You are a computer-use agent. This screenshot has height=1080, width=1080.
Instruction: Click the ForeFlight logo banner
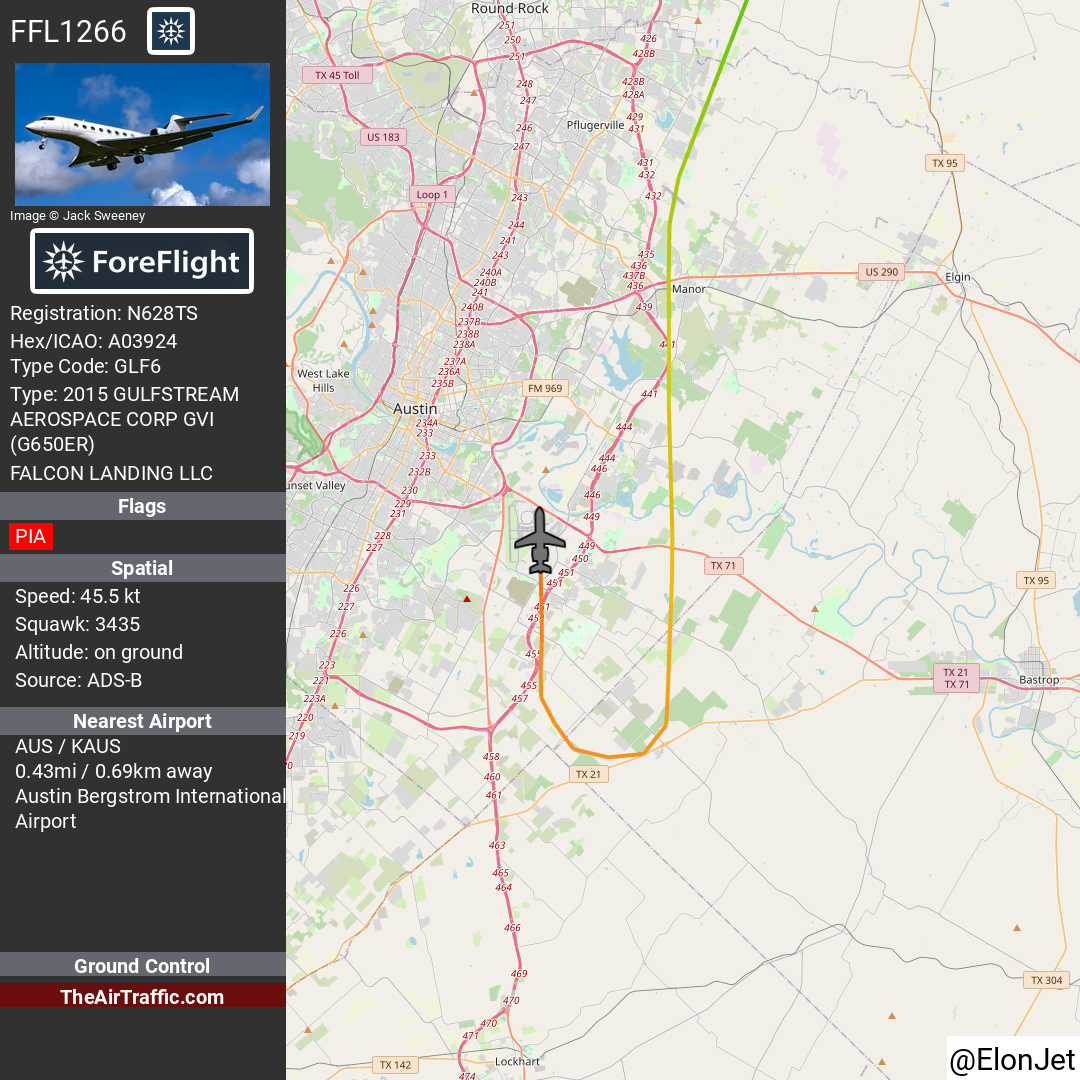(x=142, y=262)
